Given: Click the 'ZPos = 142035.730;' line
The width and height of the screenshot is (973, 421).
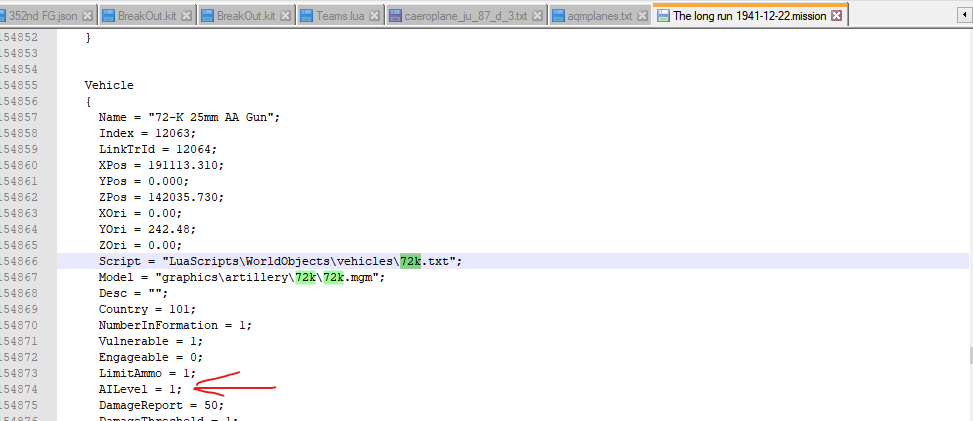Looking at the screenshot, I should click(161, 198).
